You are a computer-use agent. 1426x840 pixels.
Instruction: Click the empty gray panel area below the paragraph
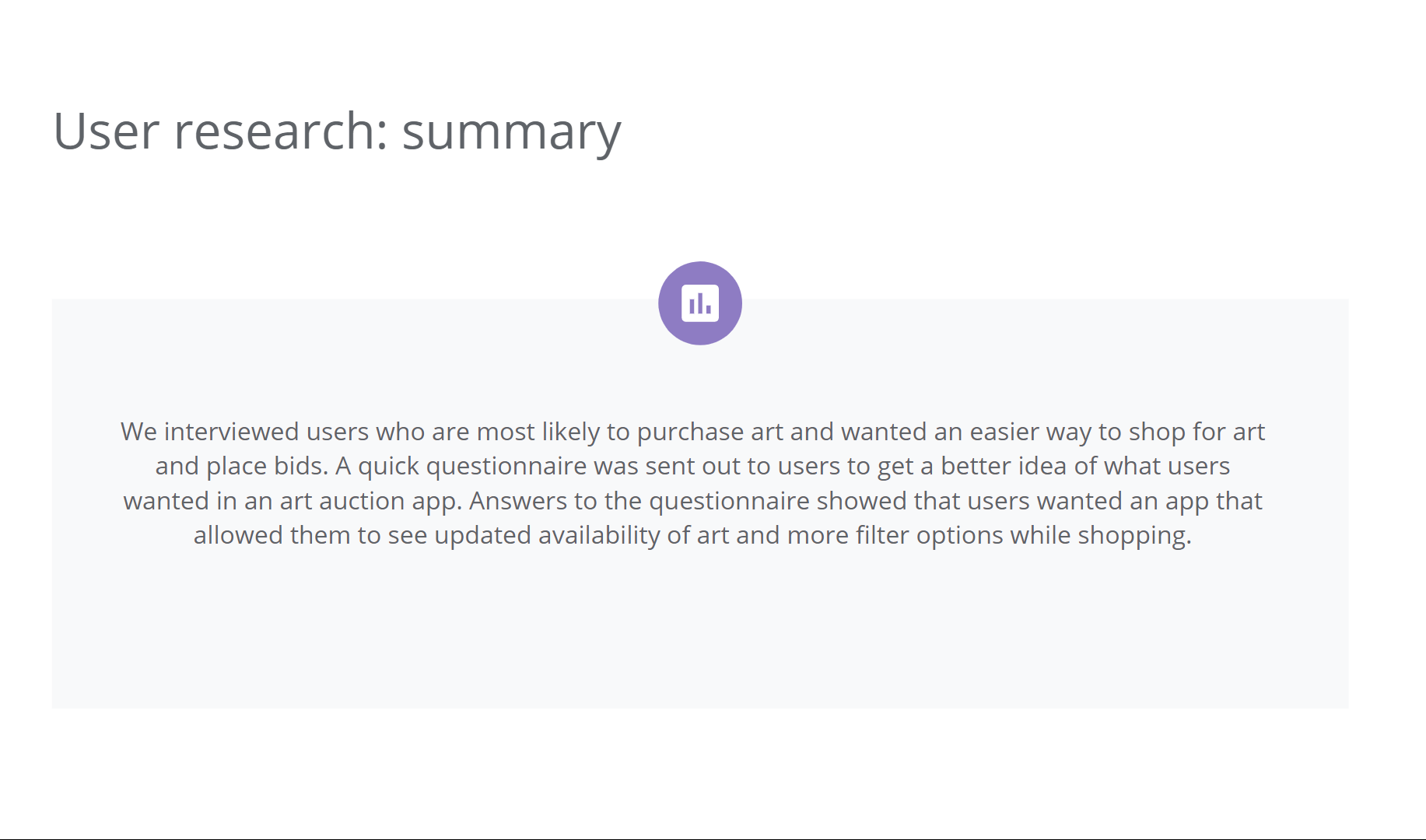pos(700,638)
